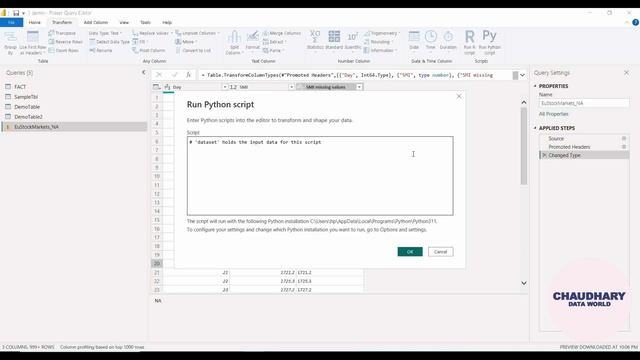Open the Duration dropdown
Screen dimensions: 640x360
click(448, 41)
